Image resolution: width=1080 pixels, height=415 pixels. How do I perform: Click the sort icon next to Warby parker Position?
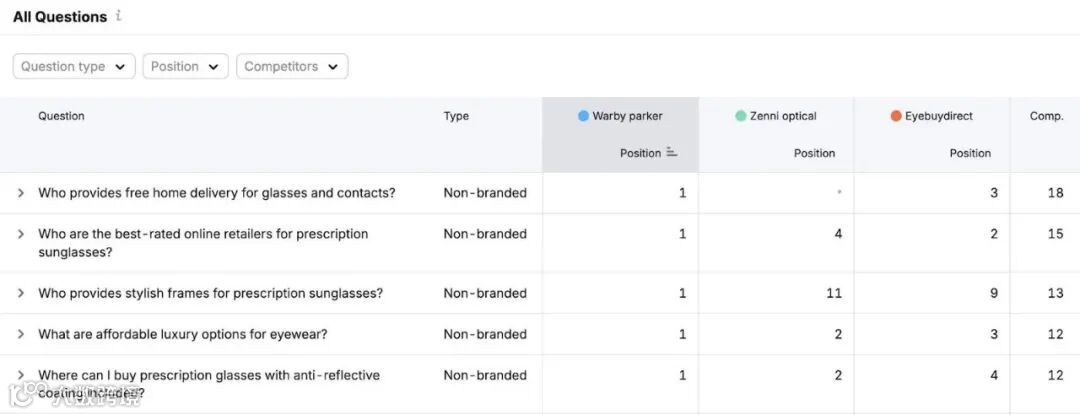(671, 153)
